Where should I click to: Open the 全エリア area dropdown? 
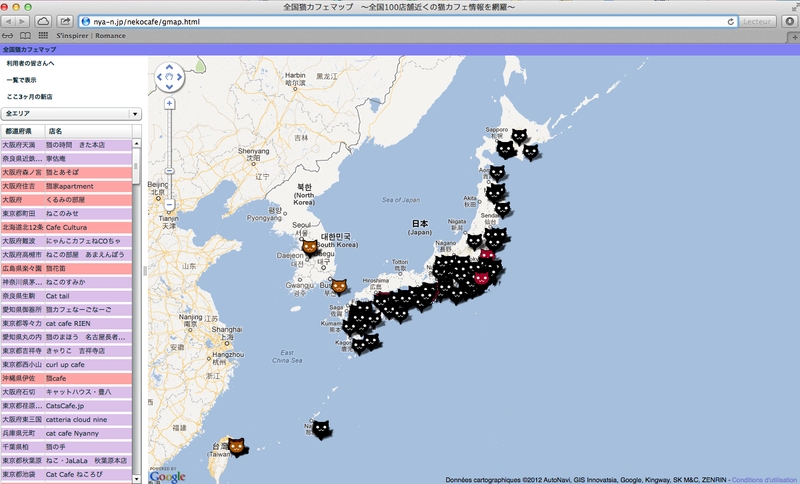coord(71,114)
